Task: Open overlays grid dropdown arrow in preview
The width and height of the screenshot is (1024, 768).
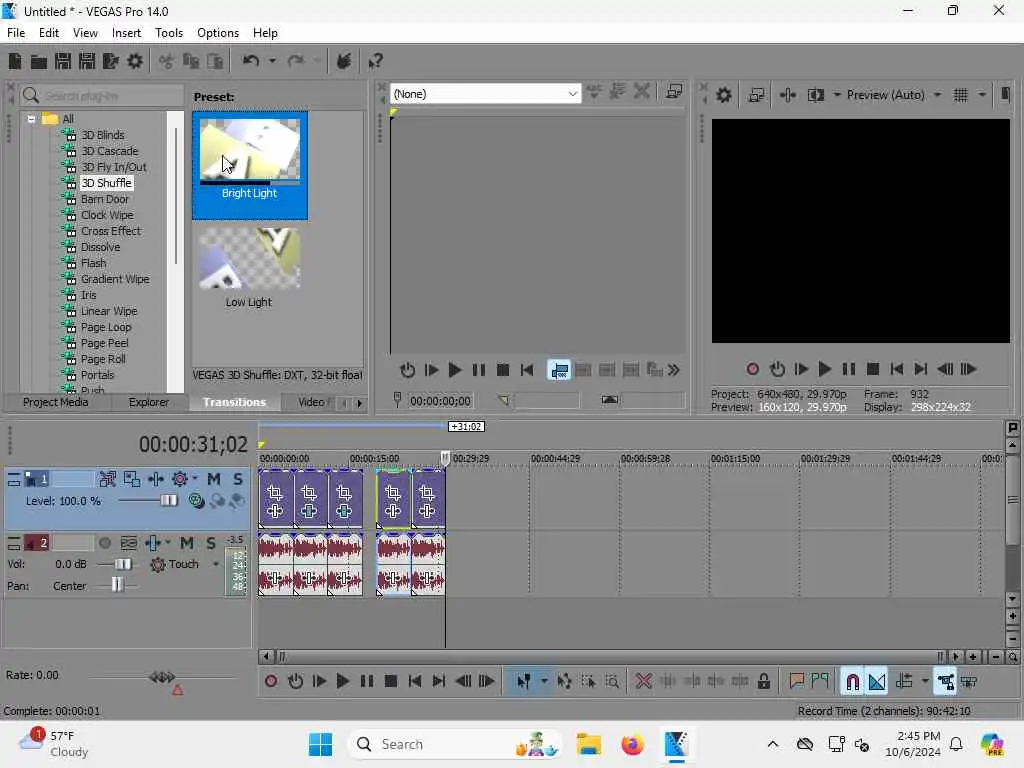Action: (982, 95)
